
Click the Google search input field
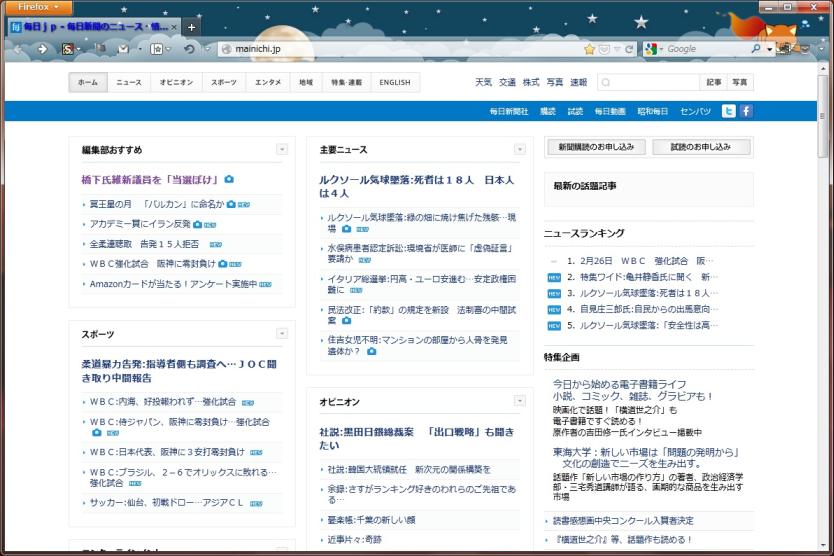point(707,49)
